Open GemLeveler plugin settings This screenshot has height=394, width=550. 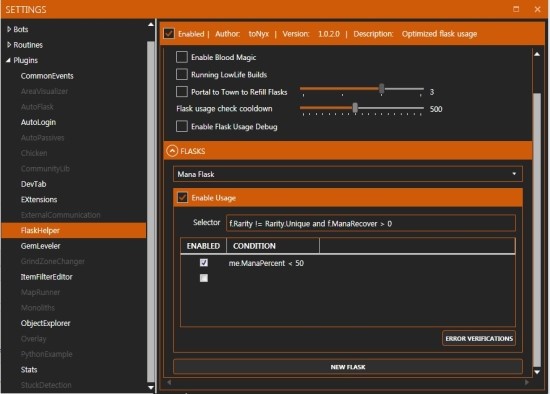point(40,246)
